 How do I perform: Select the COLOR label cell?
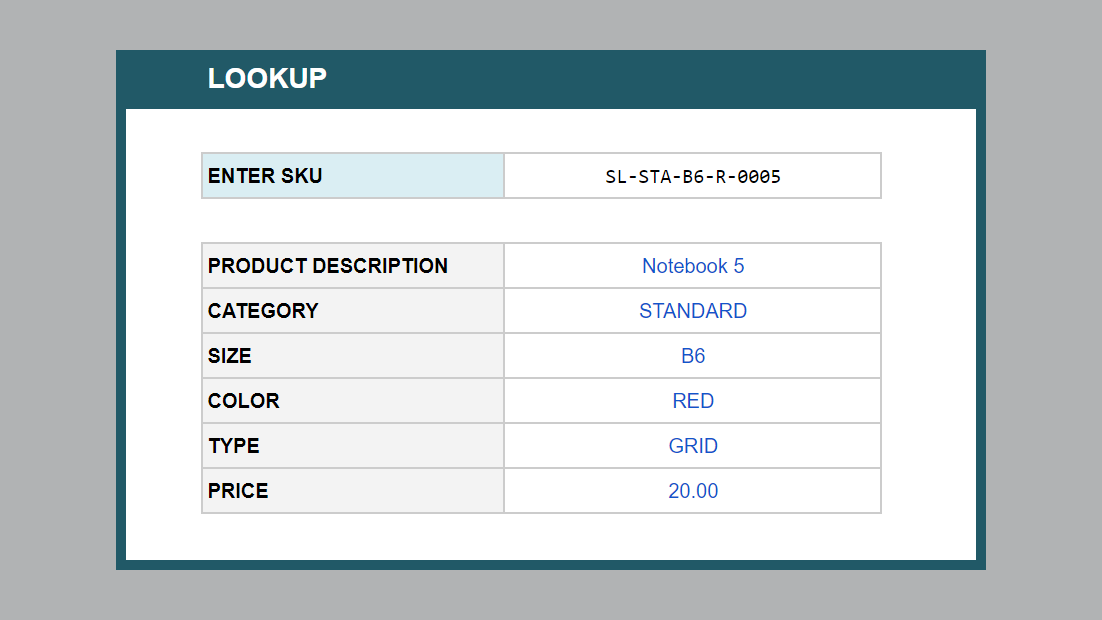352,401
